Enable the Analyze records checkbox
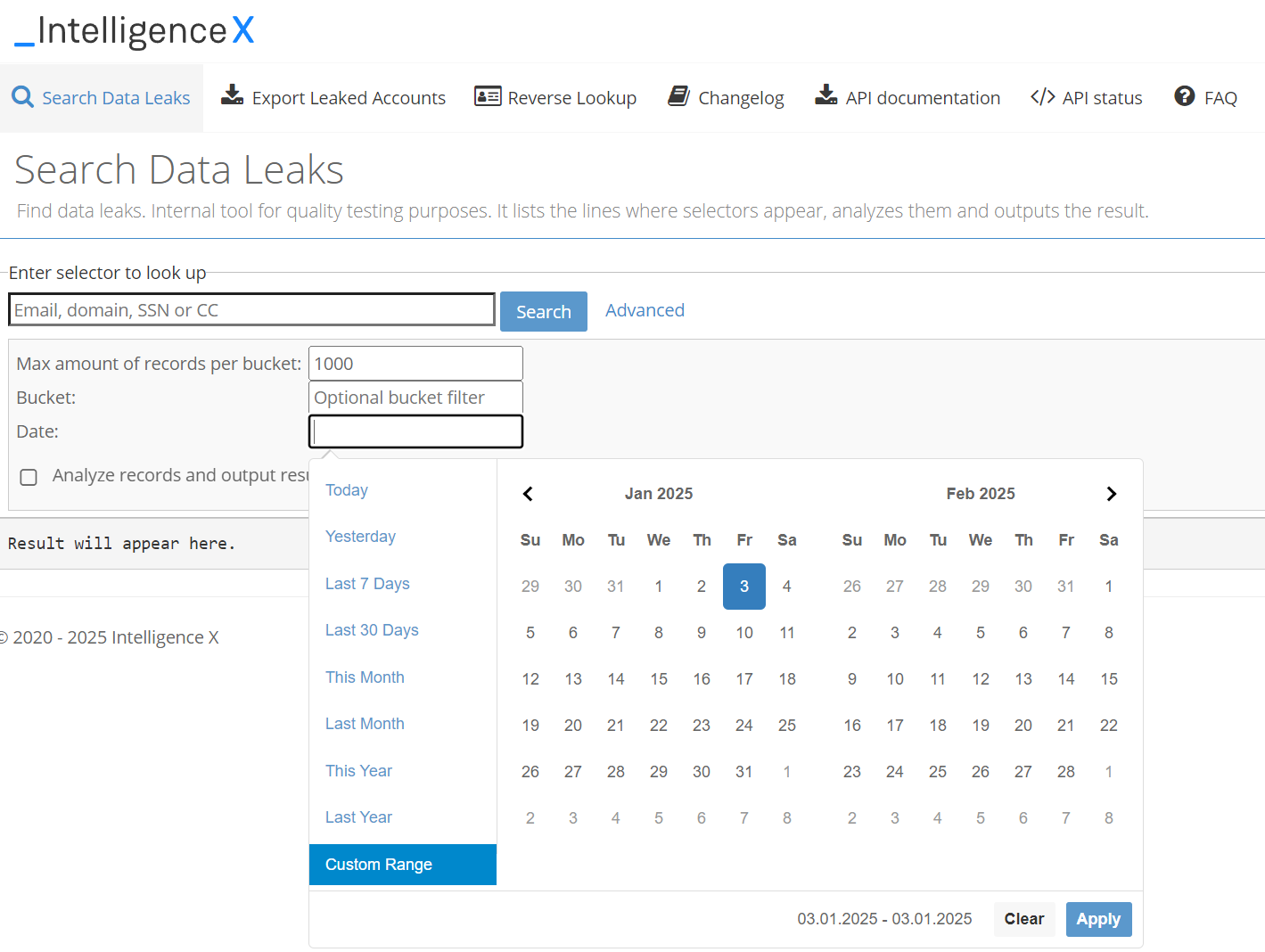This screenshot has height=952, width=1265. coord(29,477)
